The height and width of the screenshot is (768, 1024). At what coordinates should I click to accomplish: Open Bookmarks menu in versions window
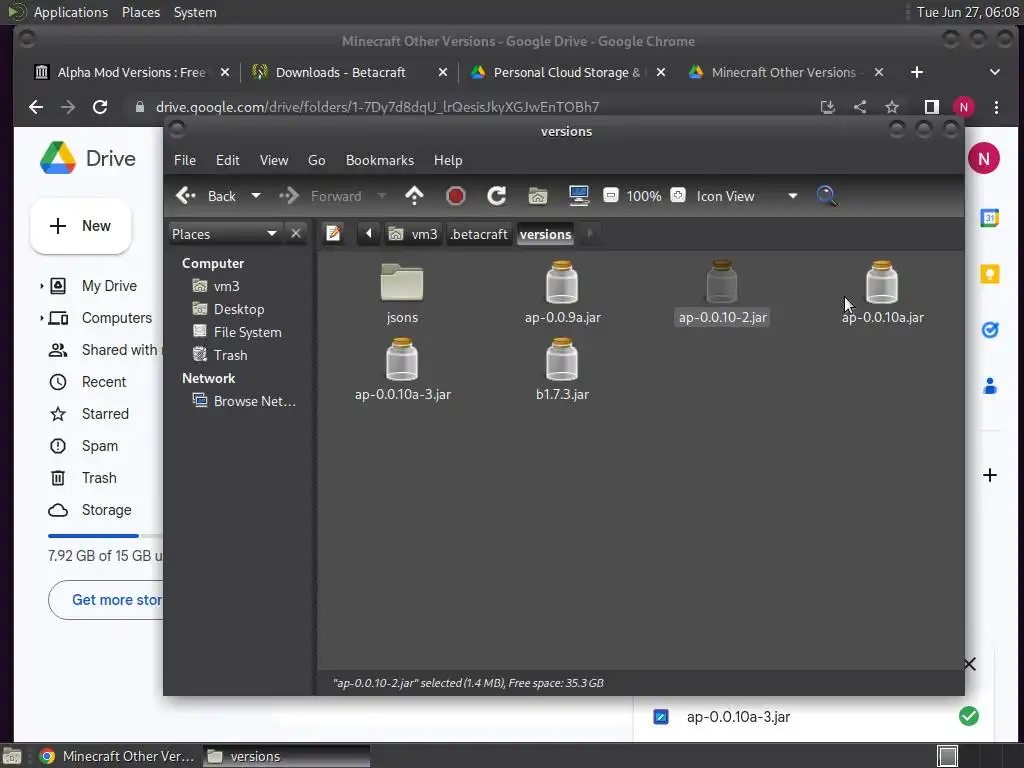[x=379, y=160]
